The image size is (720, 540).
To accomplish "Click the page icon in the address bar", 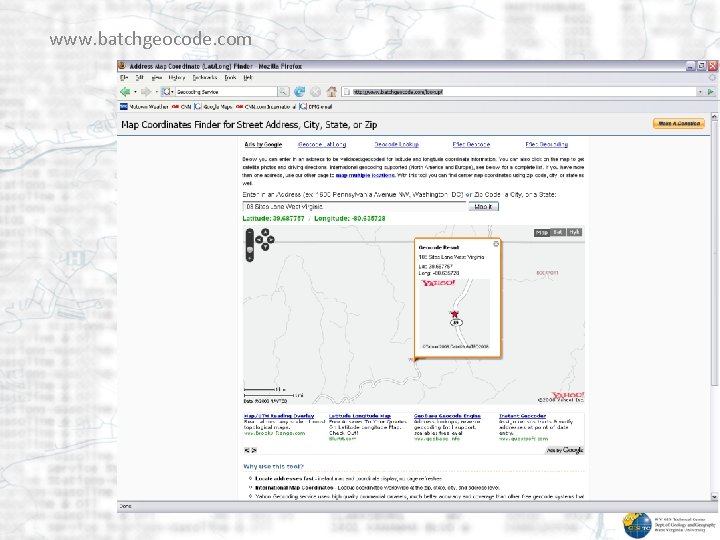I will click(x=347, y=92).
